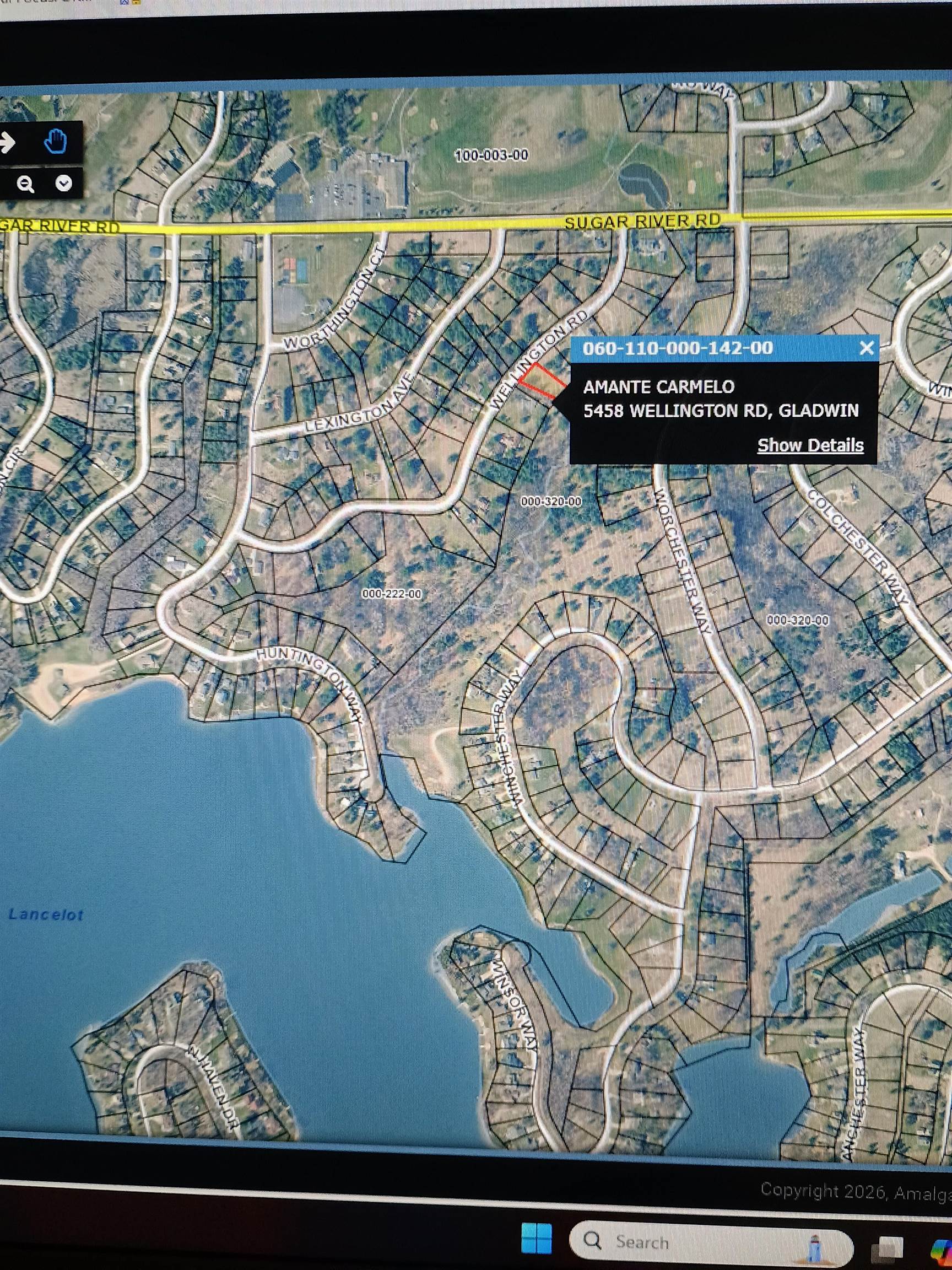Image resolution: width=952 pixels, height=1270 pixels.
Task: Click parcel label 000-222-00
Action: click(x=391, y=593)
